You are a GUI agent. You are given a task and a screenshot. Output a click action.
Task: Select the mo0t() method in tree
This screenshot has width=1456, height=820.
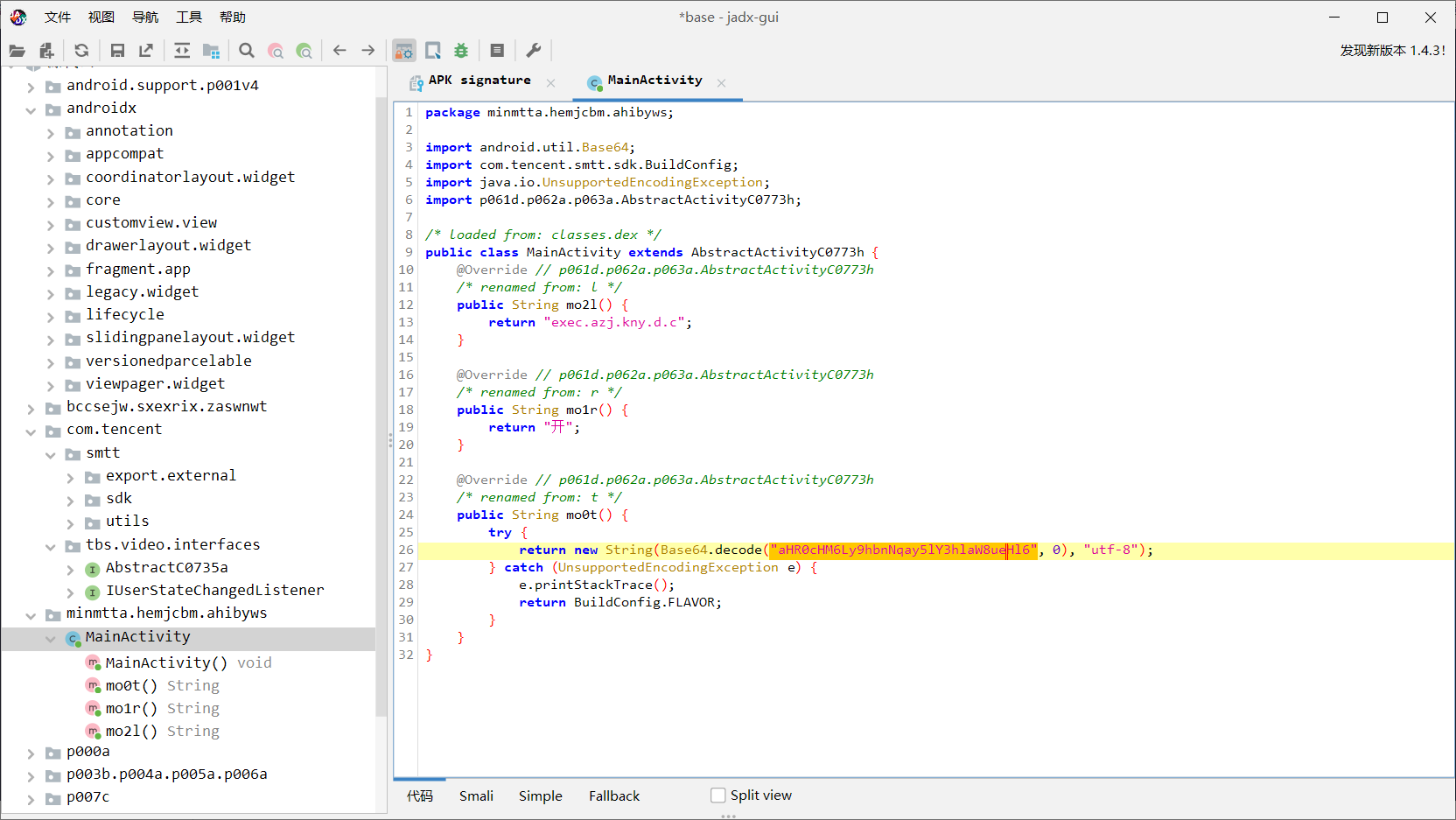pyautogui.click(x=131, y=686)
